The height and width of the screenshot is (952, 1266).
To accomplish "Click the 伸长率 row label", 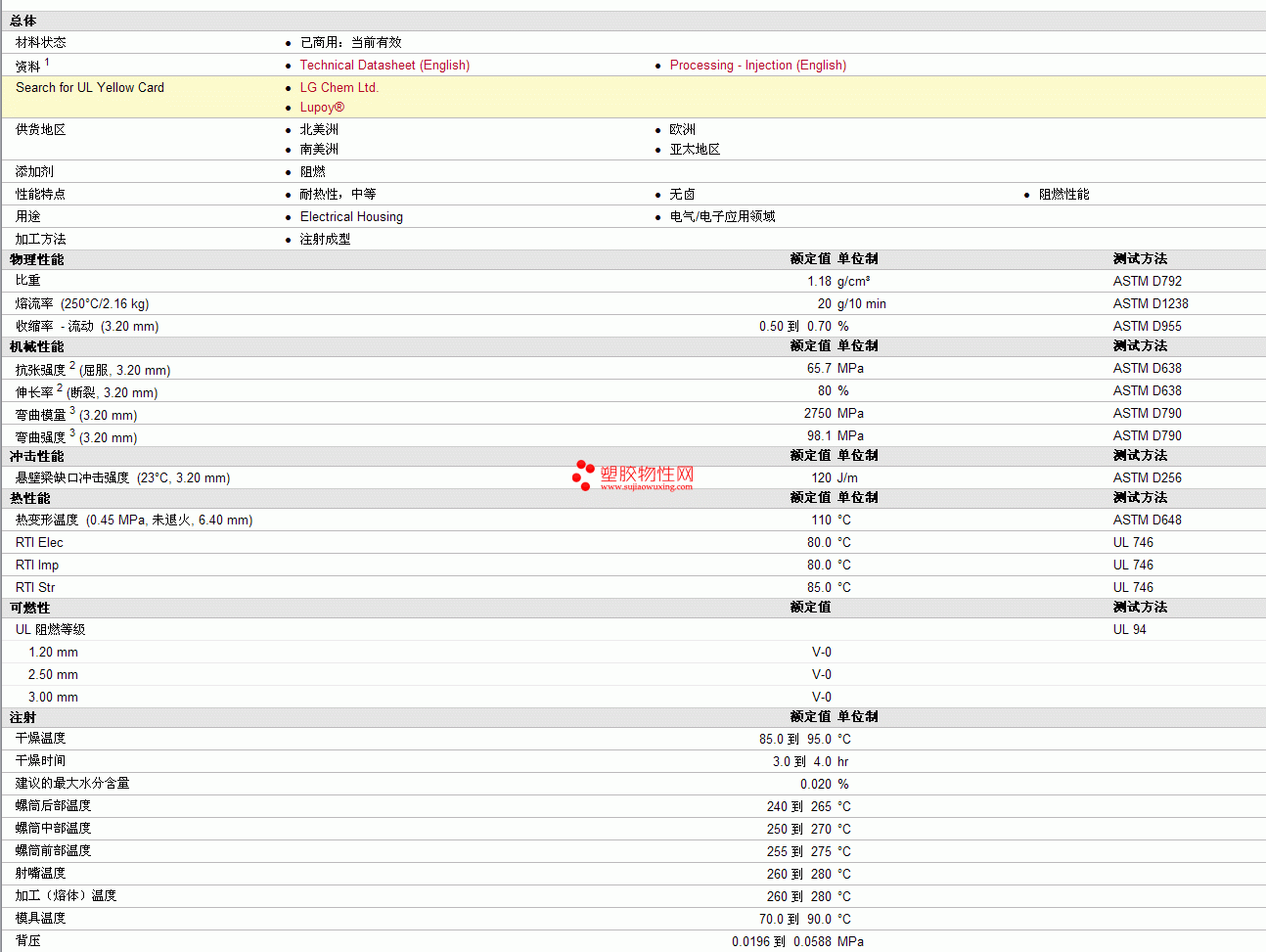I will click(x=87, y=392).
